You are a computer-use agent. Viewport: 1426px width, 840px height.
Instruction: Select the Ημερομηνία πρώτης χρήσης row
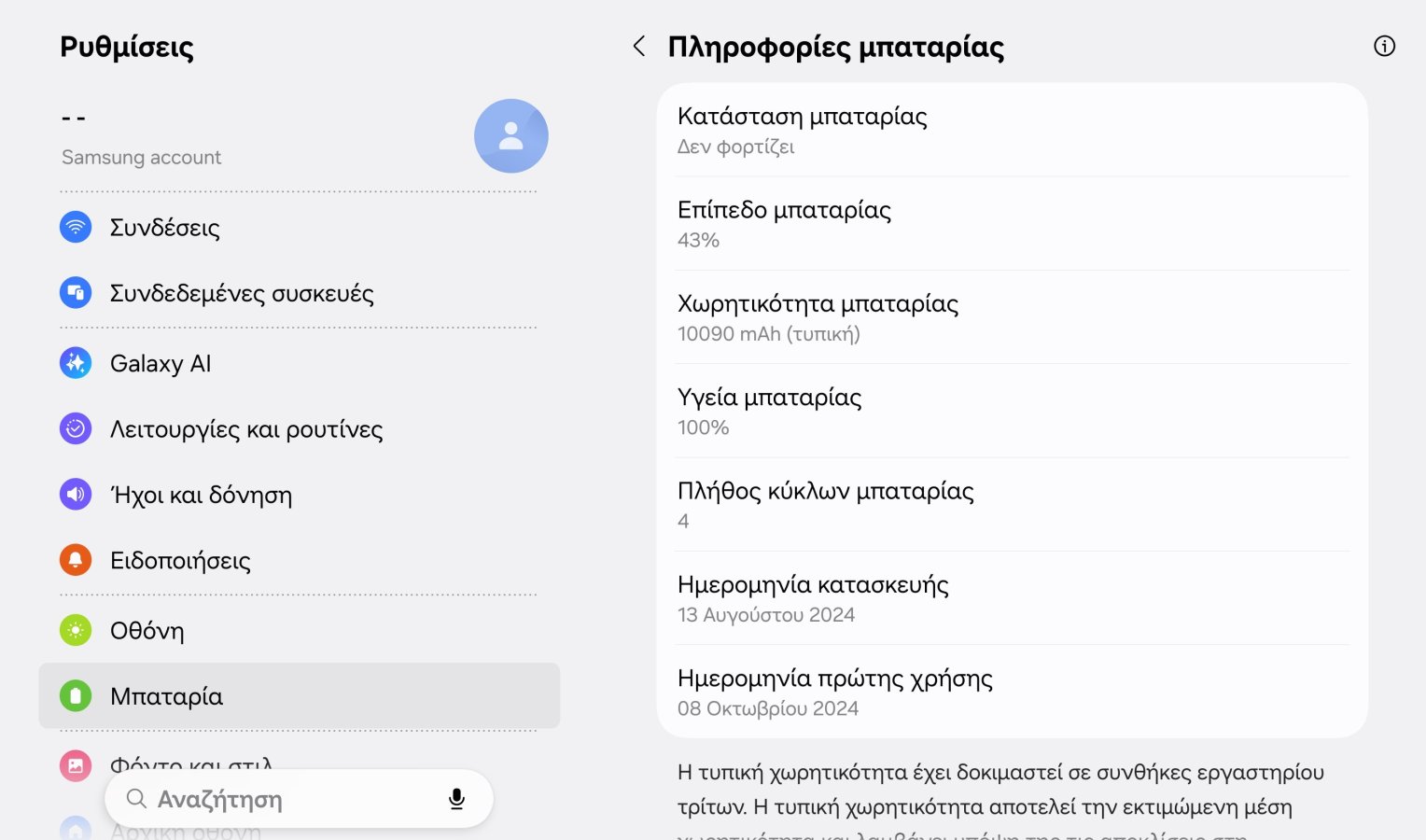point(1013,692)
